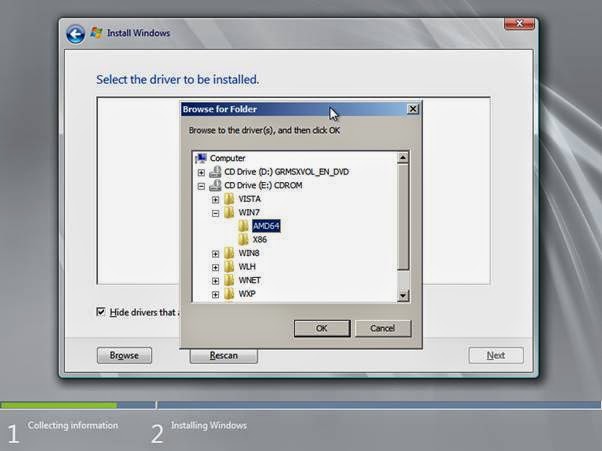Collapse the WIN7 folder node
The width and height of the screenshot is (602, 451).
pyautogui.click(x=215, y=213)
